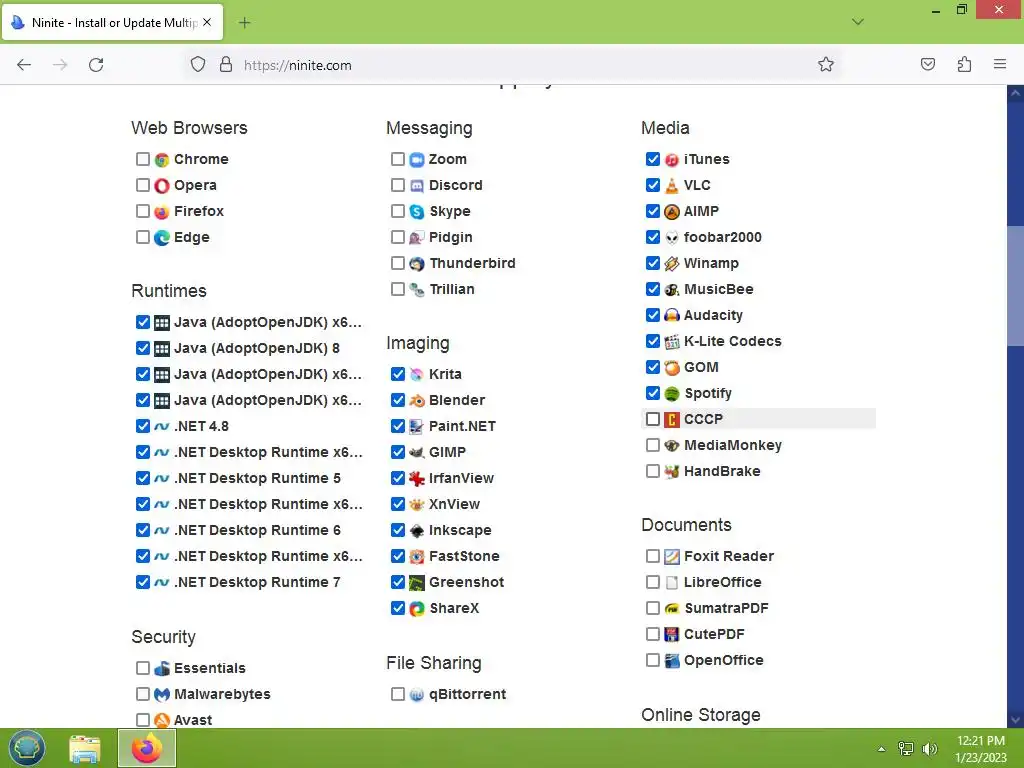
Task: Click the Foxit Reader icon
Action: pyautogui.click(x=671, y=556)
